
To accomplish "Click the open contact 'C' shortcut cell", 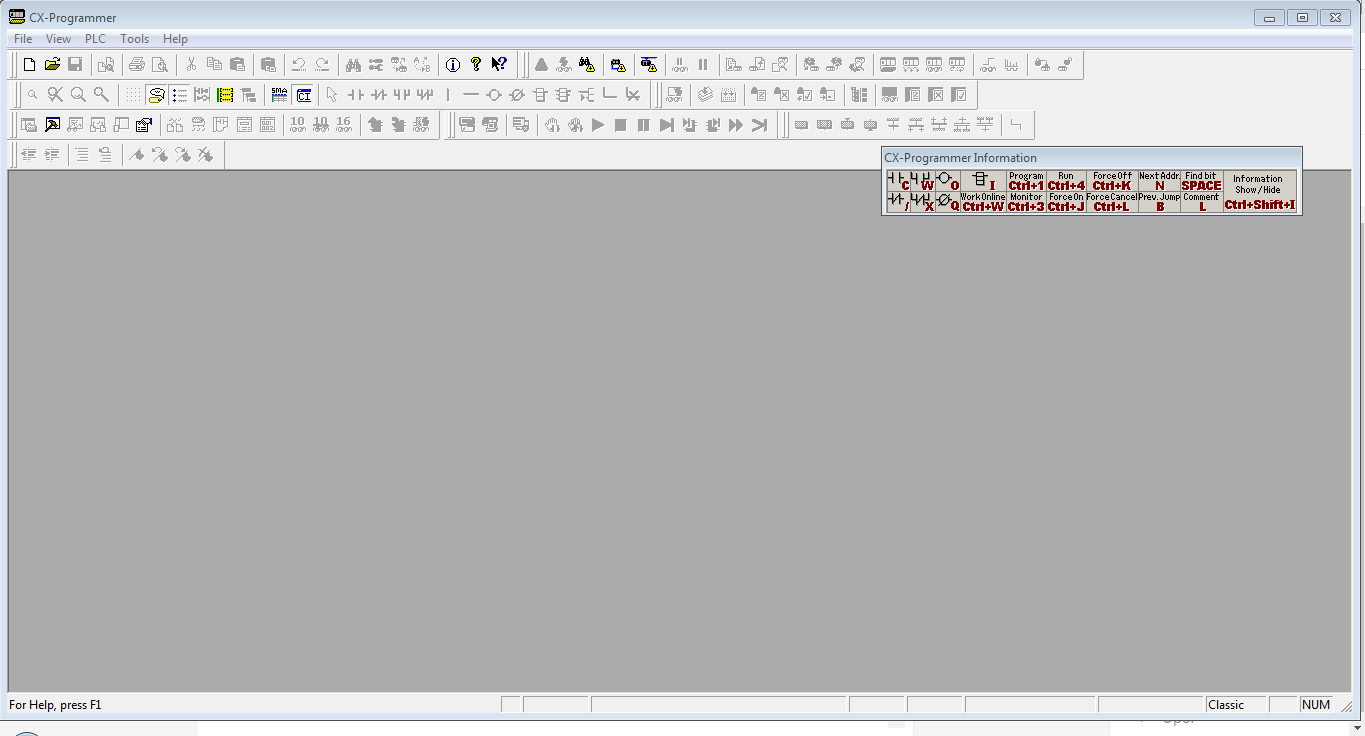I will [x=898, y=181].
